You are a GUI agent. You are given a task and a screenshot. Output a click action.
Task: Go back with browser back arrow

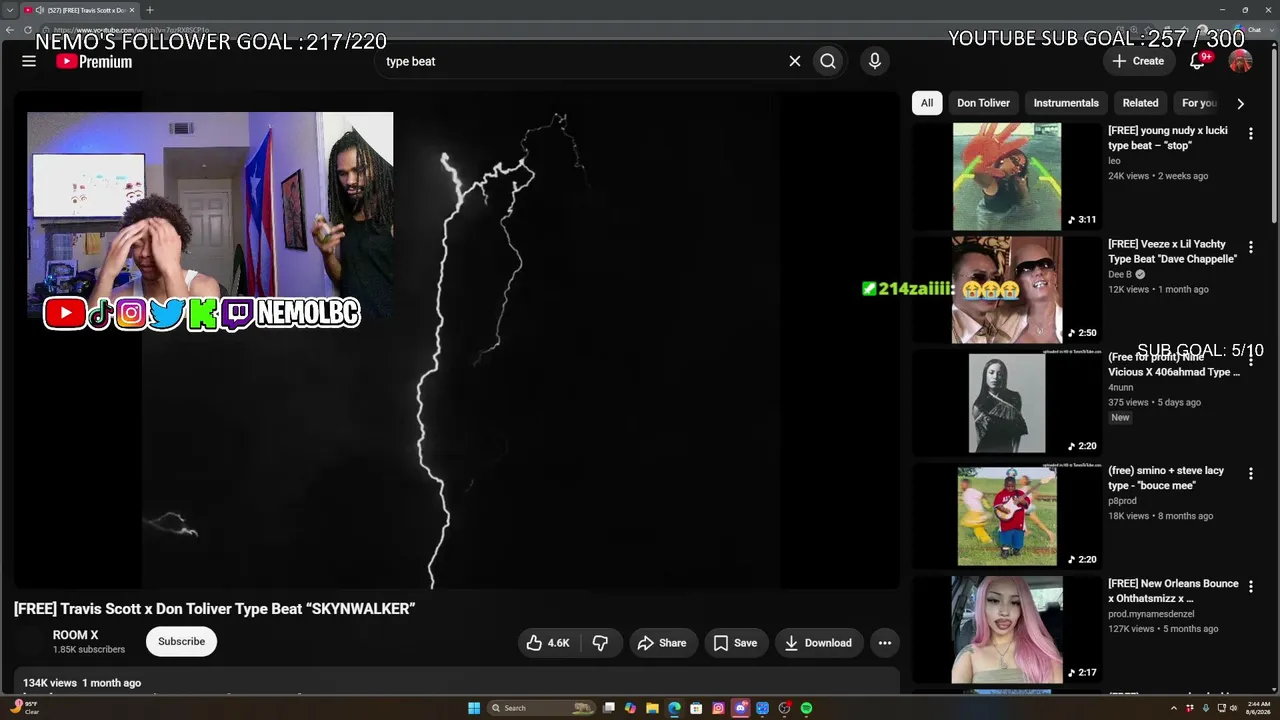(10, 30)
